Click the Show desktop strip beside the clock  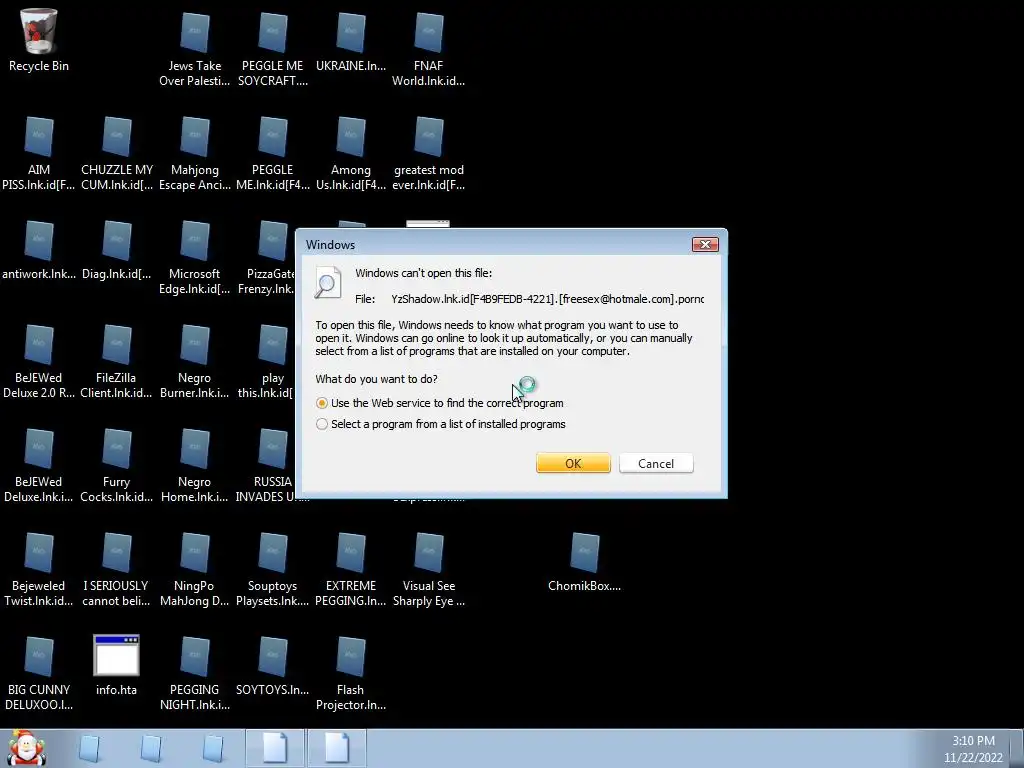pyautogui.click(x=1017, y=749)
